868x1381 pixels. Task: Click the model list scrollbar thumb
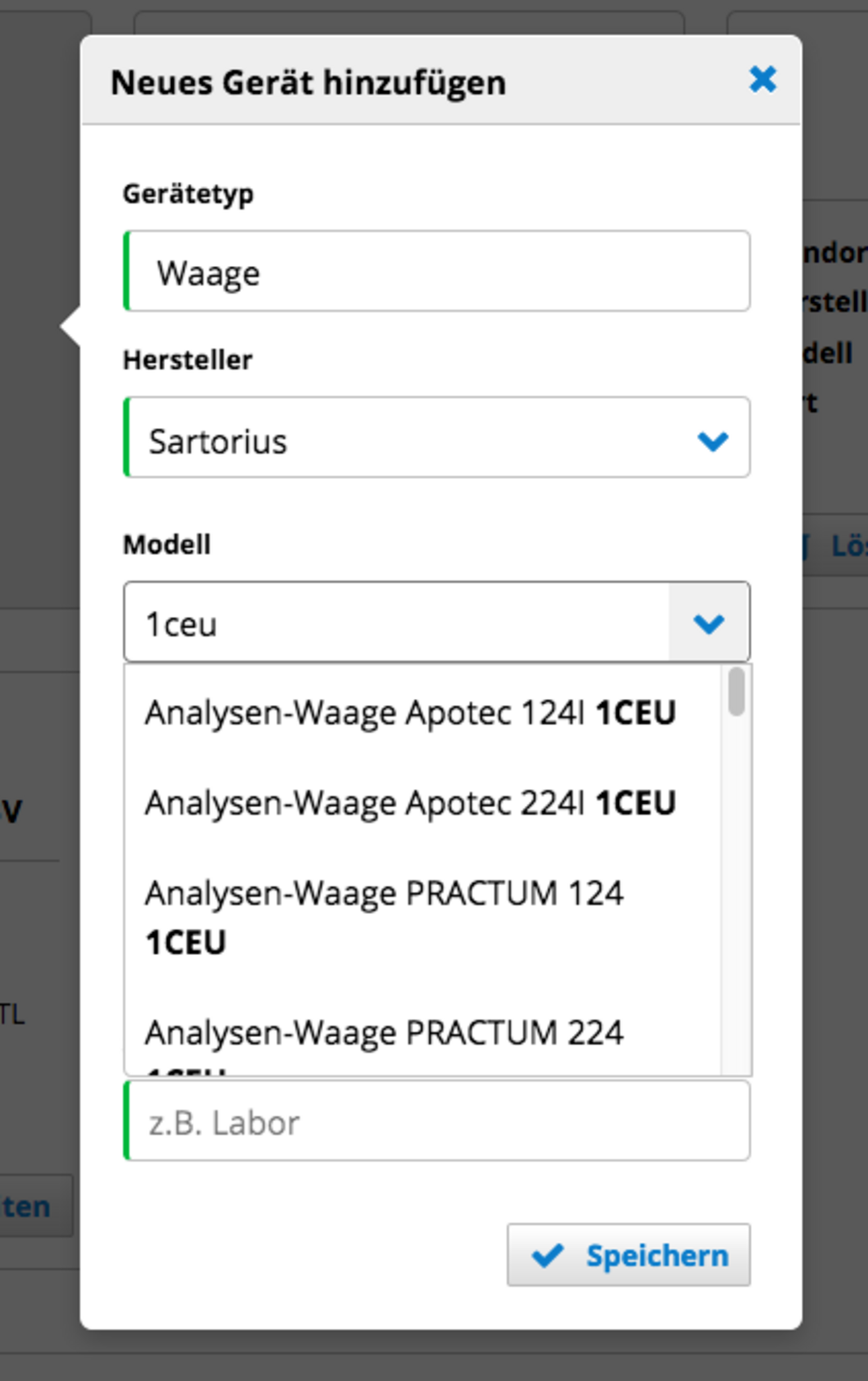pos(737,691)
